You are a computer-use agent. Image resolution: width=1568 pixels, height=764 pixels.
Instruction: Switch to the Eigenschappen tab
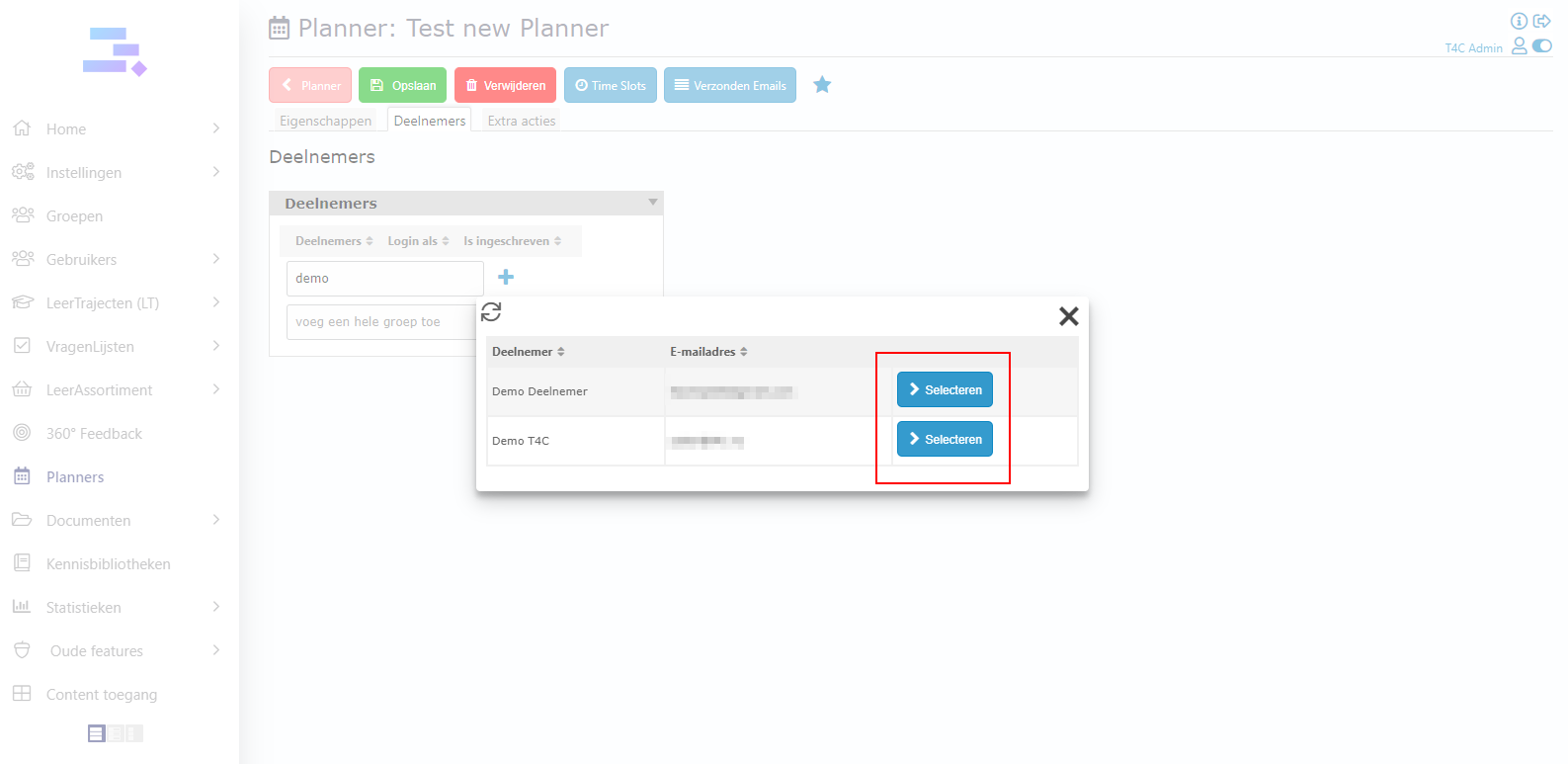(x=325, y=121)
